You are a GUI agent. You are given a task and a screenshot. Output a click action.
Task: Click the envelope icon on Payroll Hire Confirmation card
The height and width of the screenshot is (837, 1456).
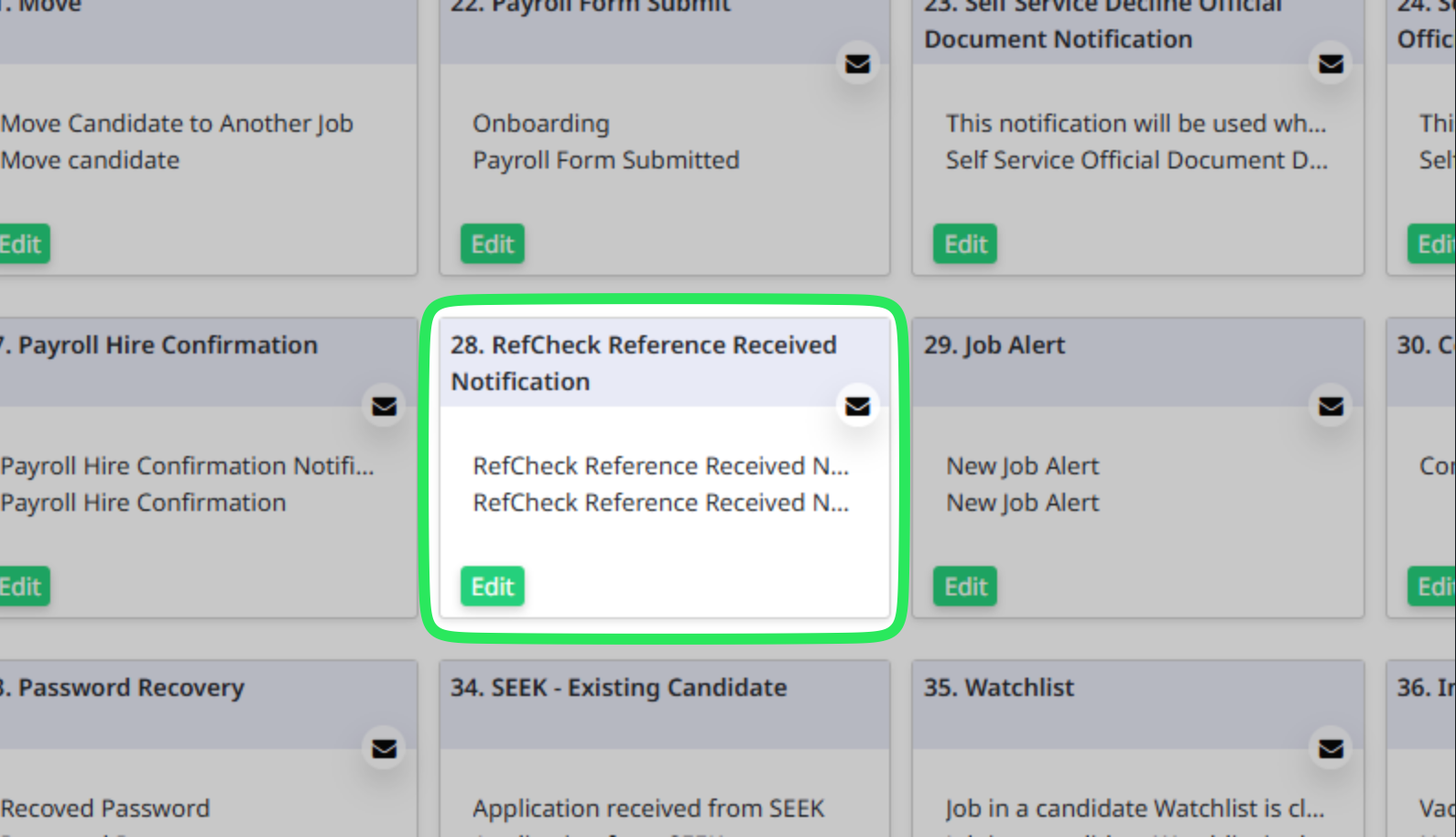pos(385,407)
